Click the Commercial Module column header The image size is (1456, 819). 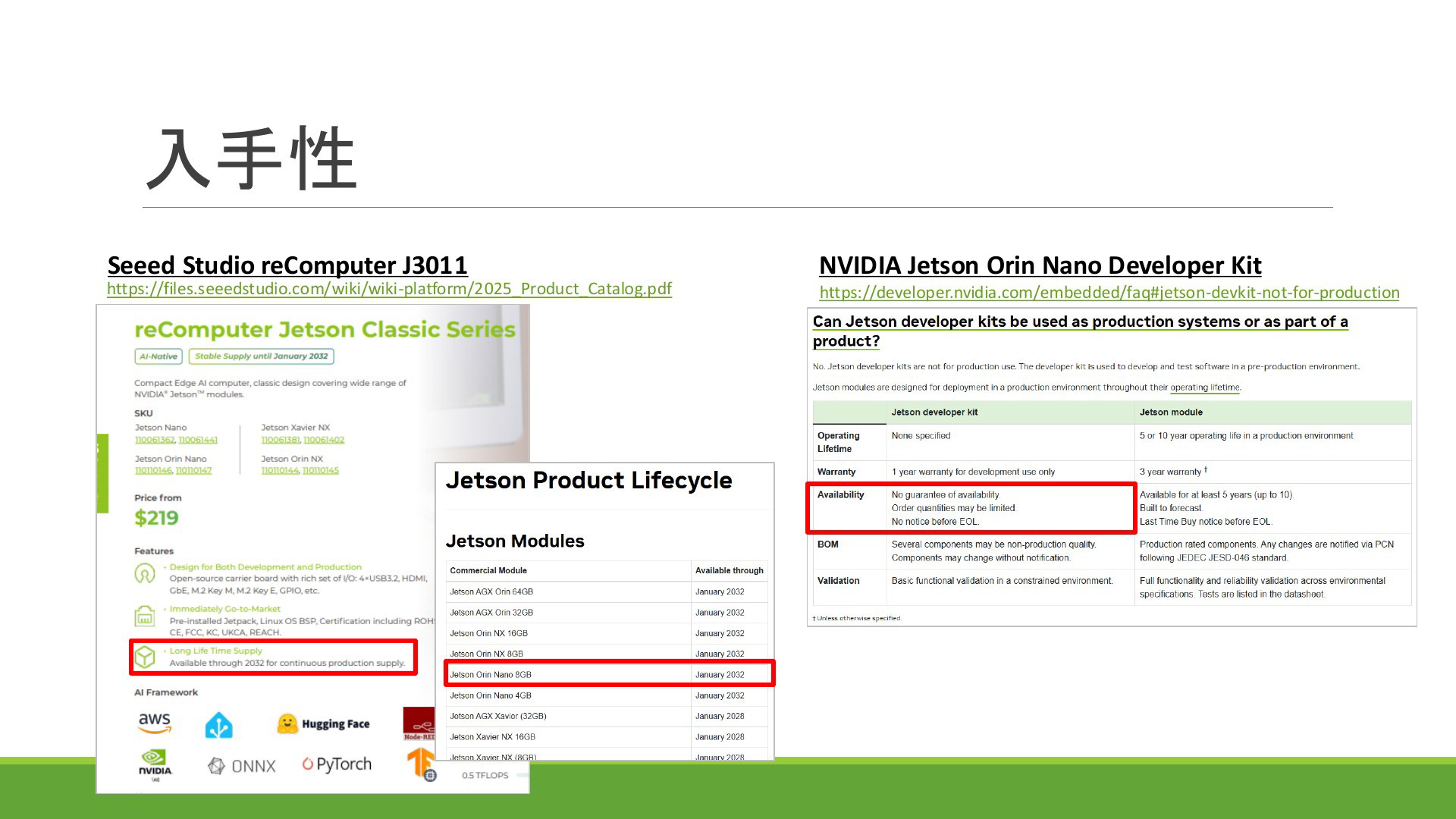click(x=488, y=571)
